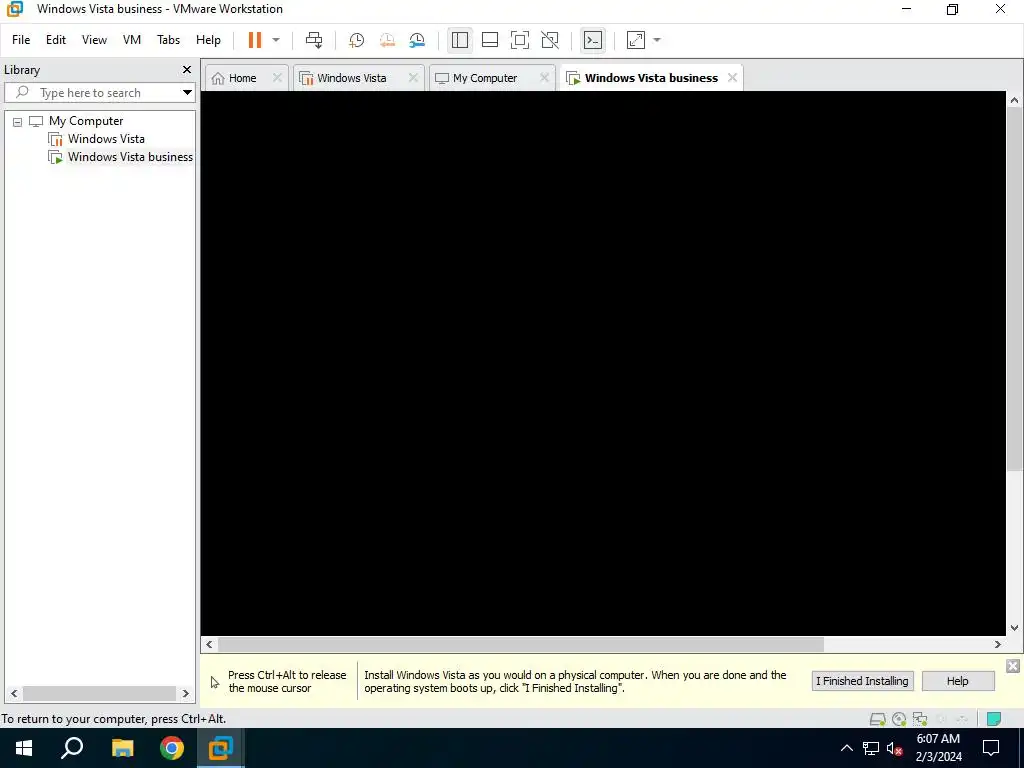Open the File menu
The height and width of the screenshot is (768, 1024).
click(x=21, y=40)
